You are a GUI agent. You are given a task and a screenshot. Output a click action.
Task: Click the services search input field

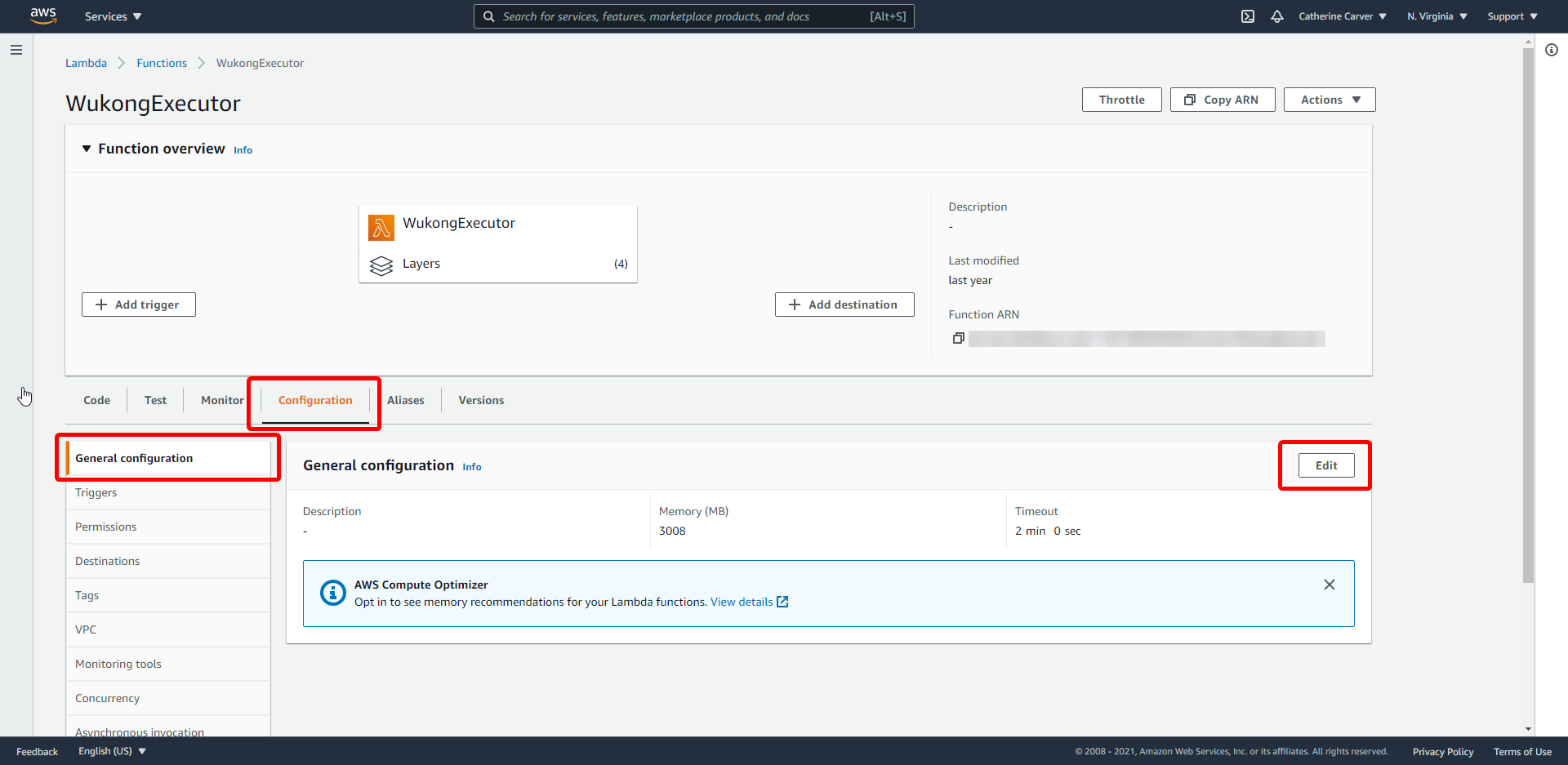[x=694, y=16]
